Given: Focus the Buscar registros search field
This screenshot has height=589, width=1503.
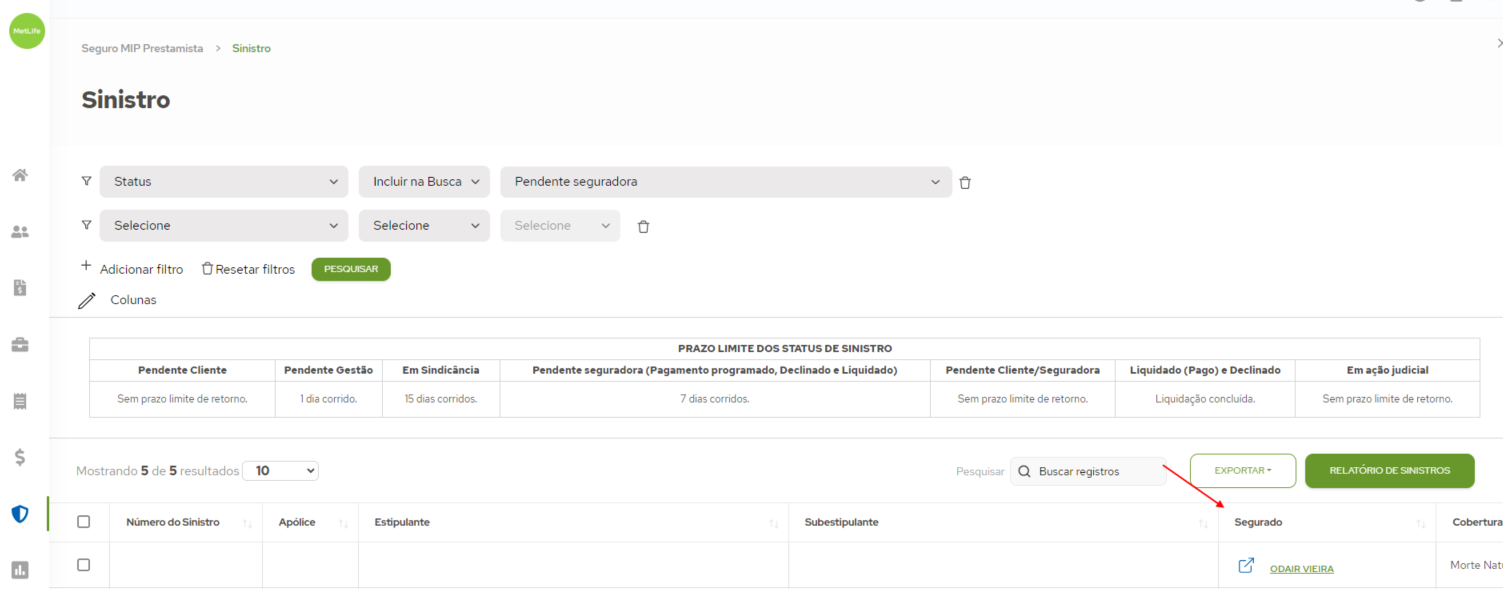Looking at the screenshot, I should click(1088, 471).
